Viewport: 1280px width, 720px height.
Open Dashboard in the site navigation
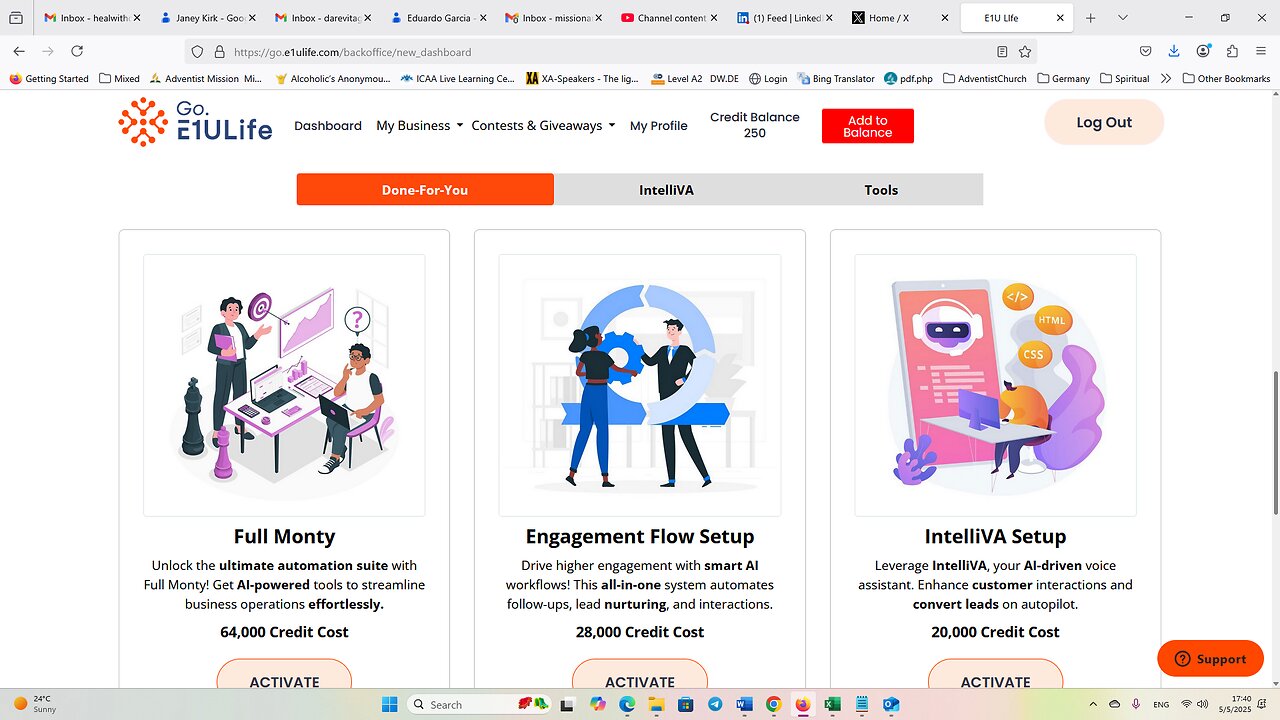[x=328, y=126]
